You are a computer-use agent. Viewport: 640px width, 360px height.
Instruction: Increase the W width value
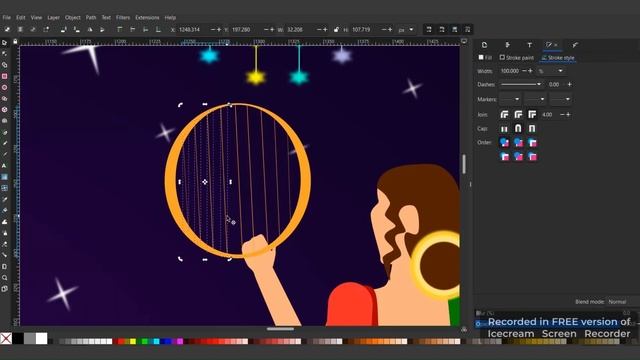tap(325, 30)
